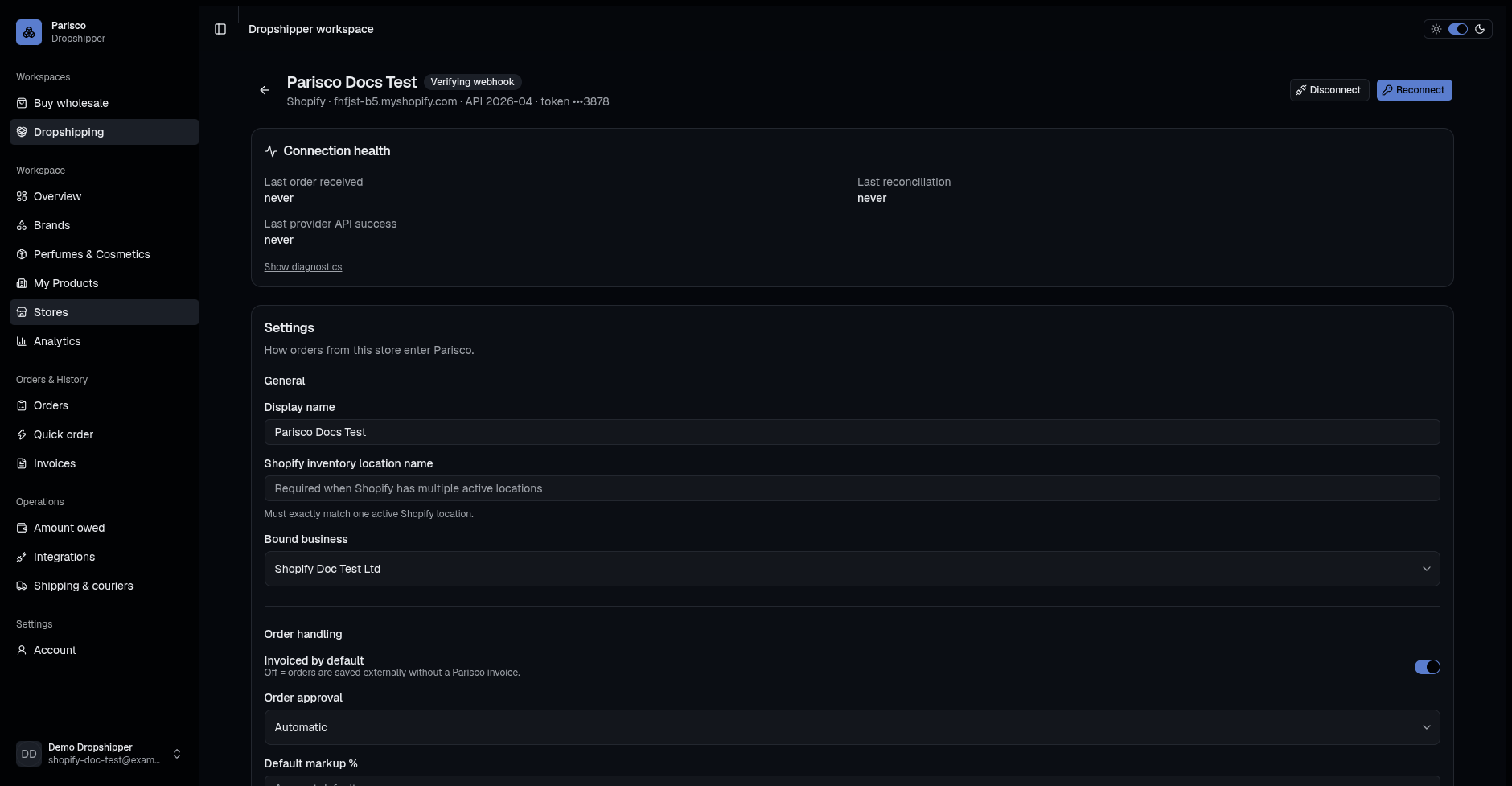Click the Shopify inventory location name field
Screen dimensions: 1512x786
click(x=852, y=488)
